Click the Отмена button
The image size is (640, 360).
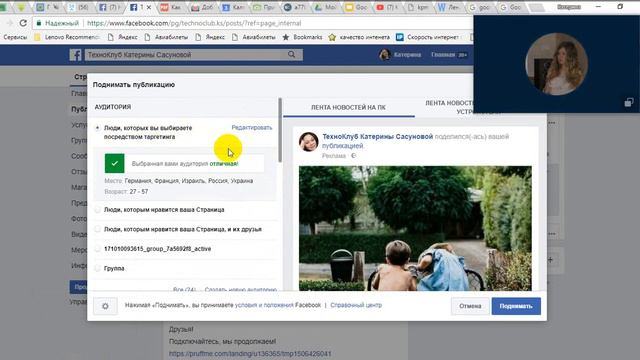coord(470,306)
